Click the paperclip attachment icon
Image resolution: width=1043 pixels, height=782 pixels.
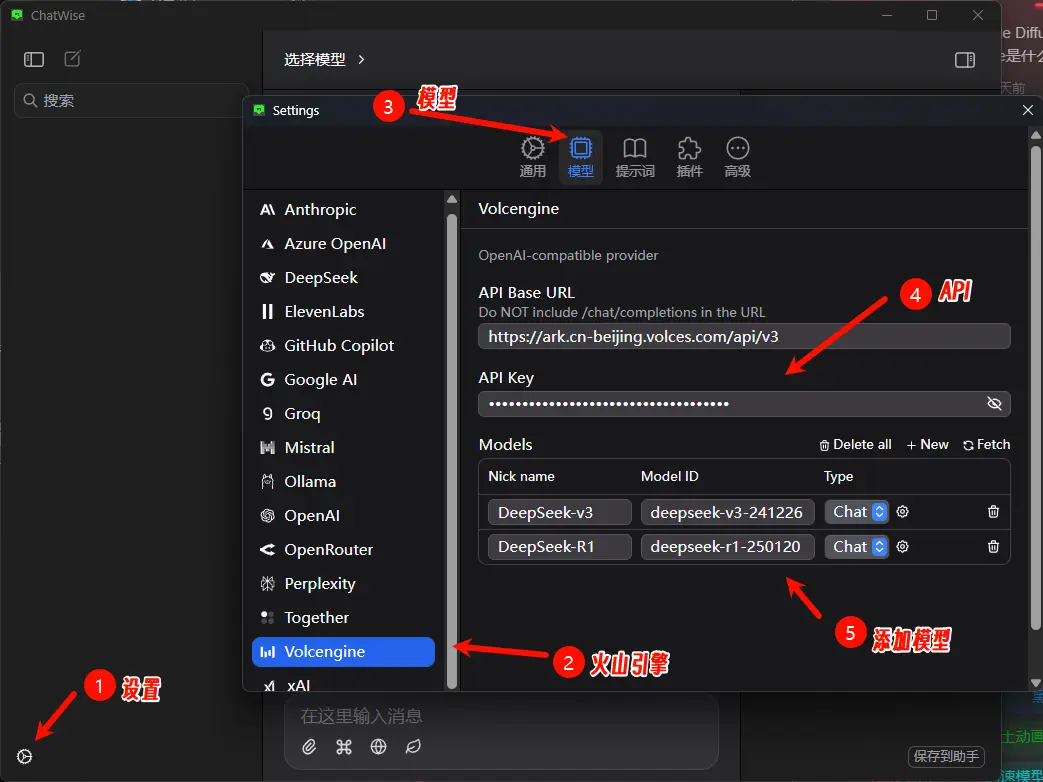(310, 746)
